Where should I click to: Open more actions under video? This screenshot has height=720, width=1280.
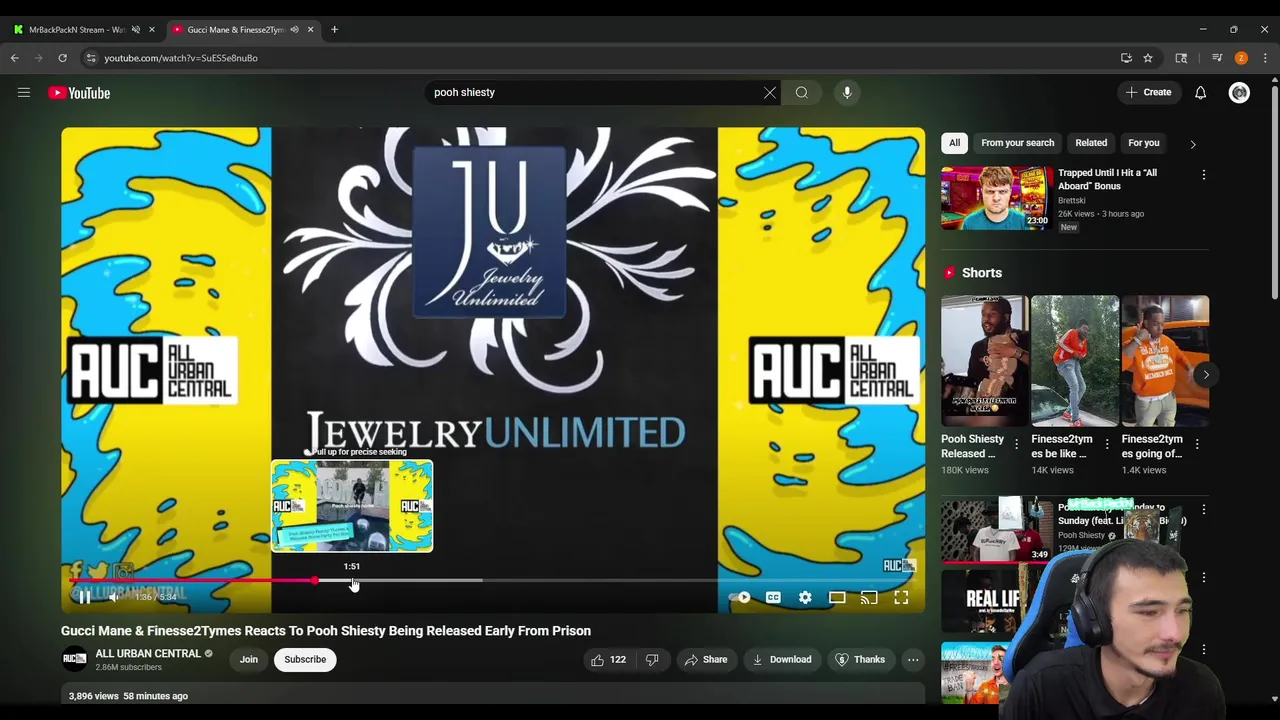click(x=913, y=659)
